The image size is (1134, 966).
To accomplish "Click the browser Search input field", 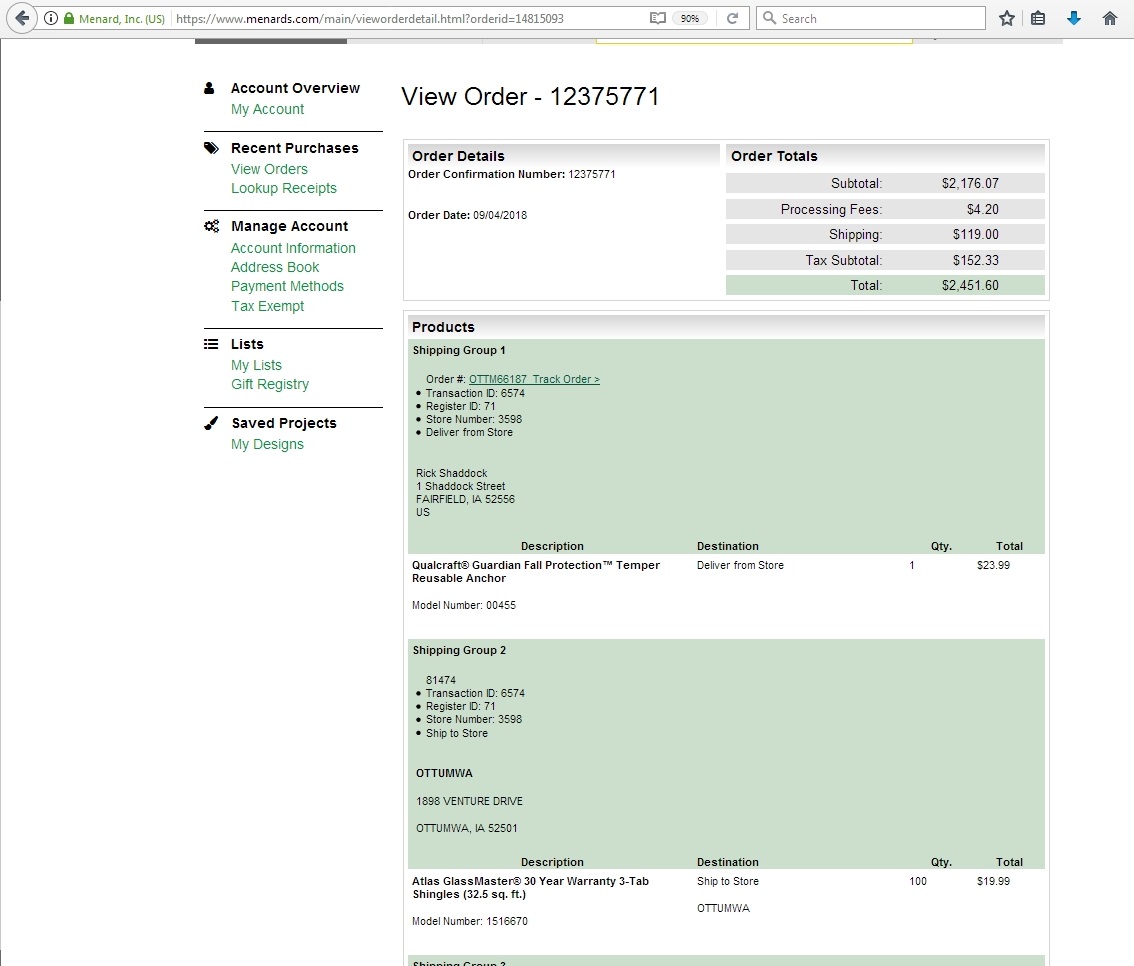I will pos(871,18).
